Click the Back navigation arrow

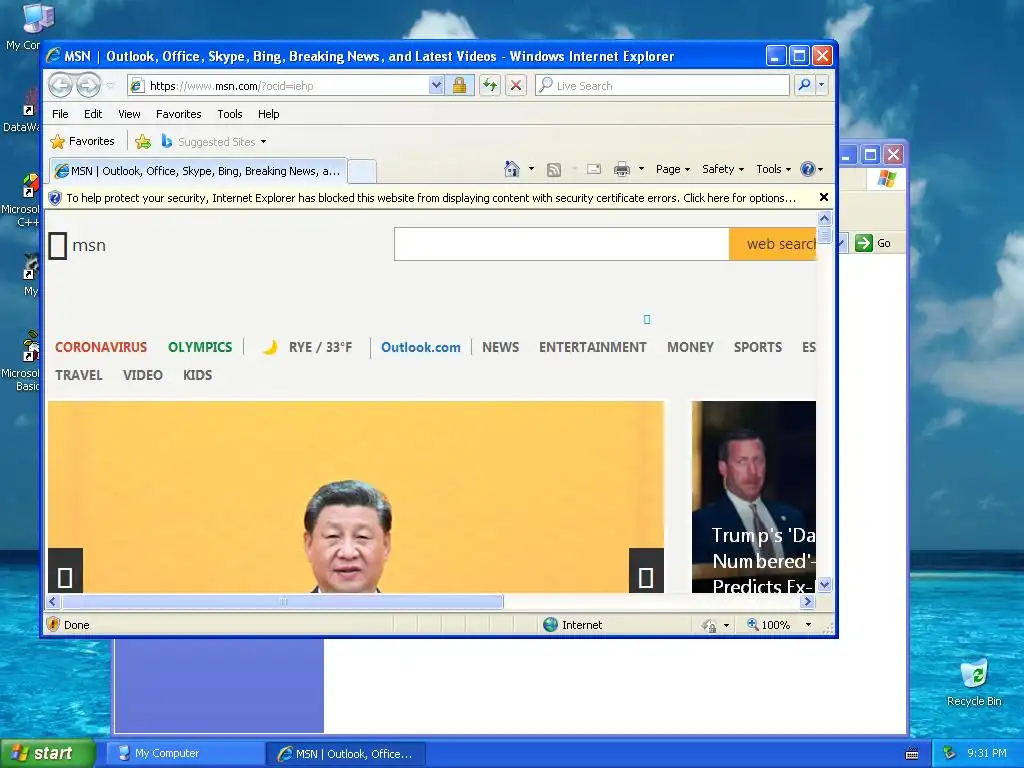[x=61, y=86]
